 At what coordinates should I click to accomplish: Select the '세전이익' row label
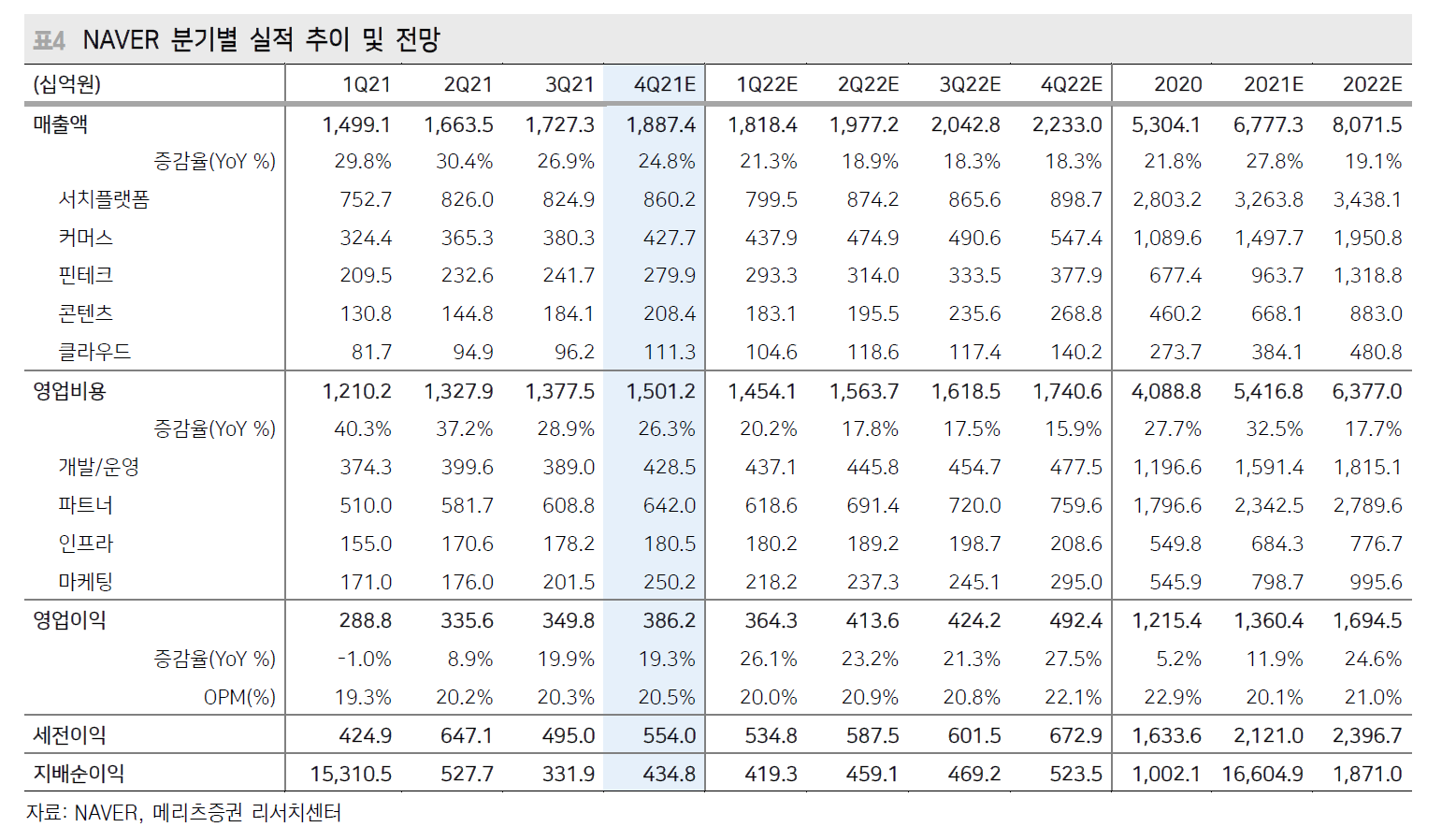pyautogui.click(x=70, y=735)
